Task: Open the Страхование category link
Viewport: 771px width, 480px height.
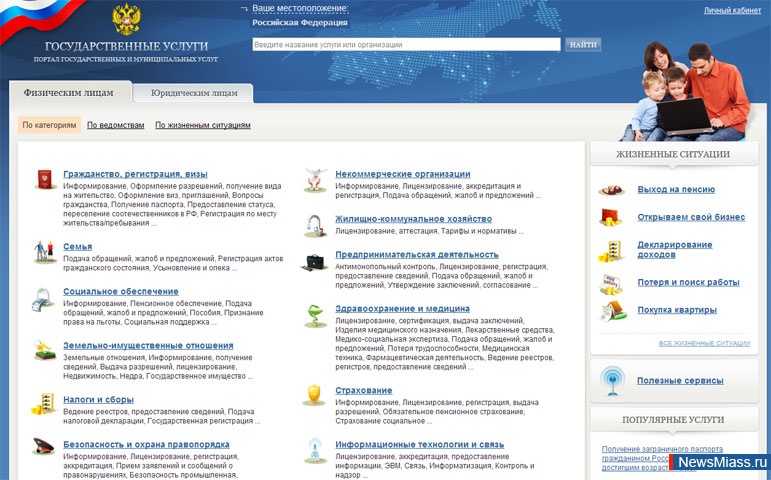Action: 364,391
